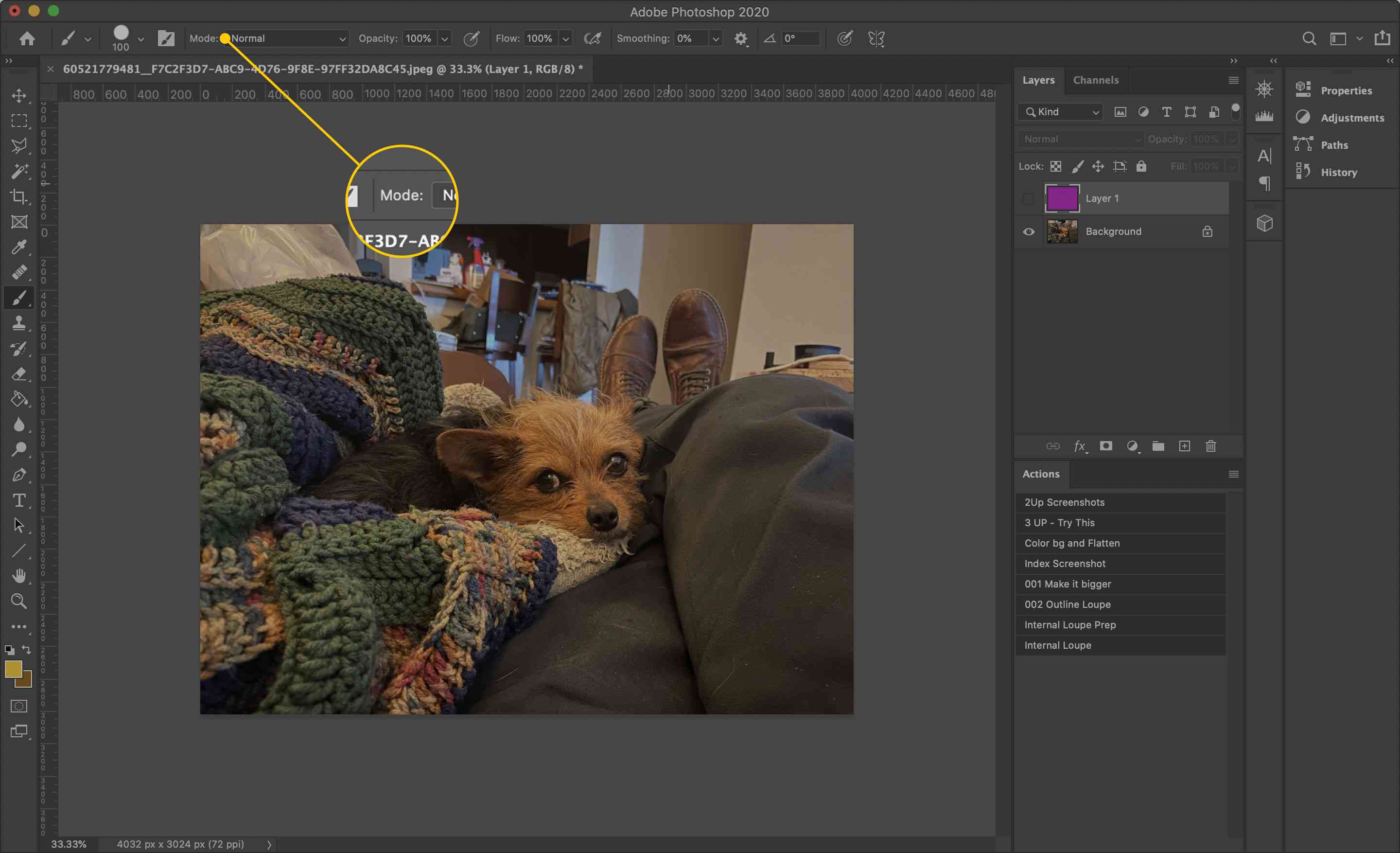
Task: Toggle visibility of Background layer
Action: point(1028,231)
